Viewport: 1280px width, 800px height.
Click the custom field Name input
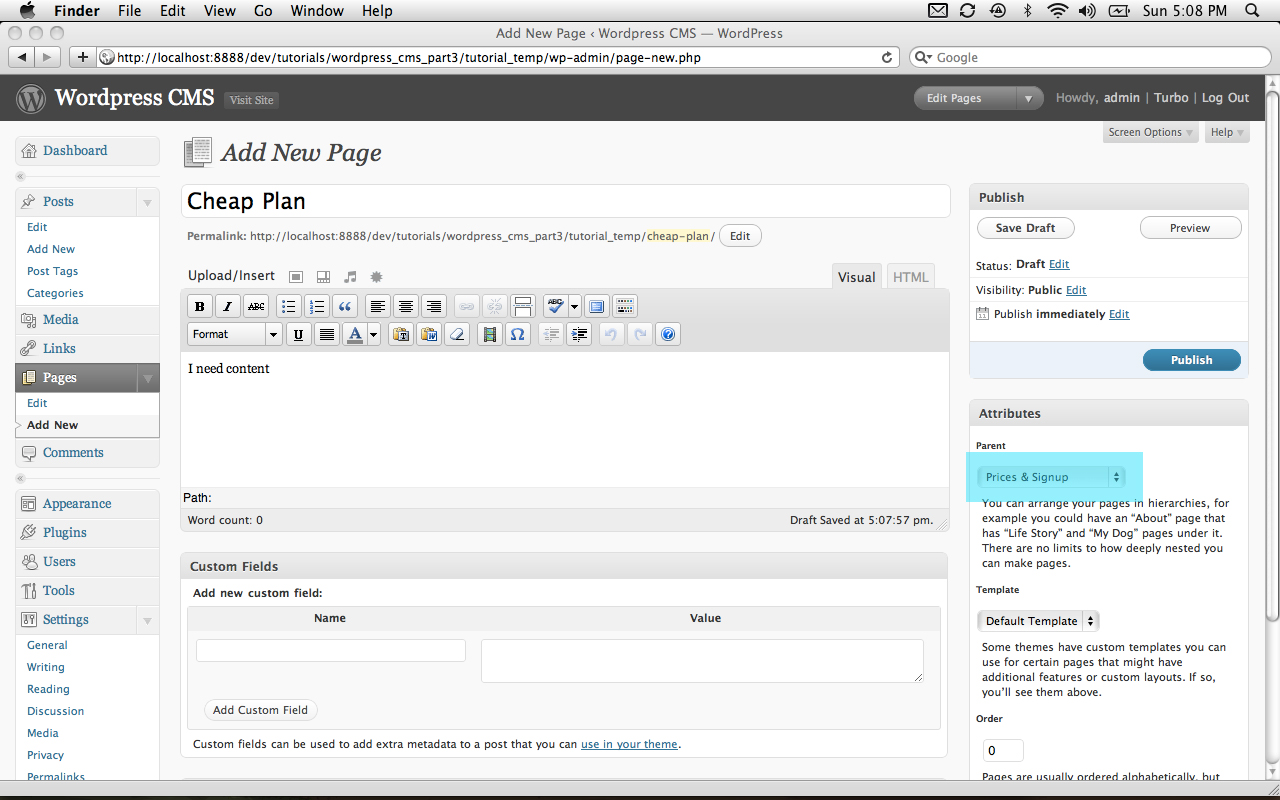[331, 651]
